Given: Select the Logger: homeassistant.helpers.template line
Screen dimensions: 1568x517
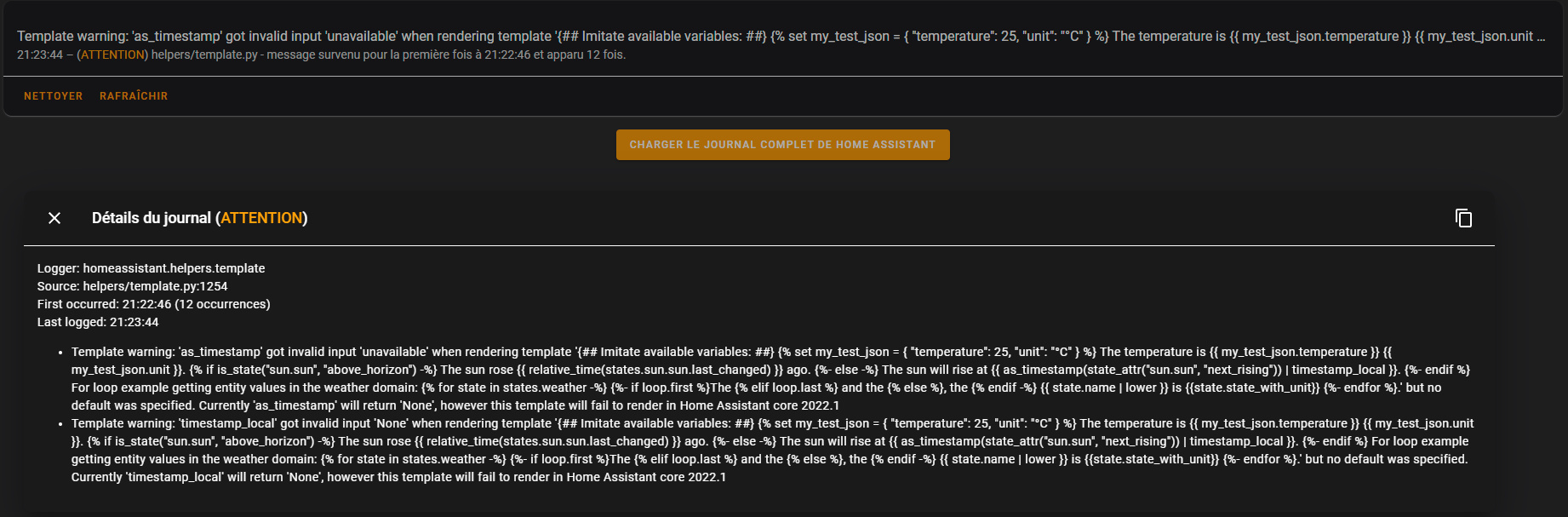Looking at the screenshot, I should point(151,268).
